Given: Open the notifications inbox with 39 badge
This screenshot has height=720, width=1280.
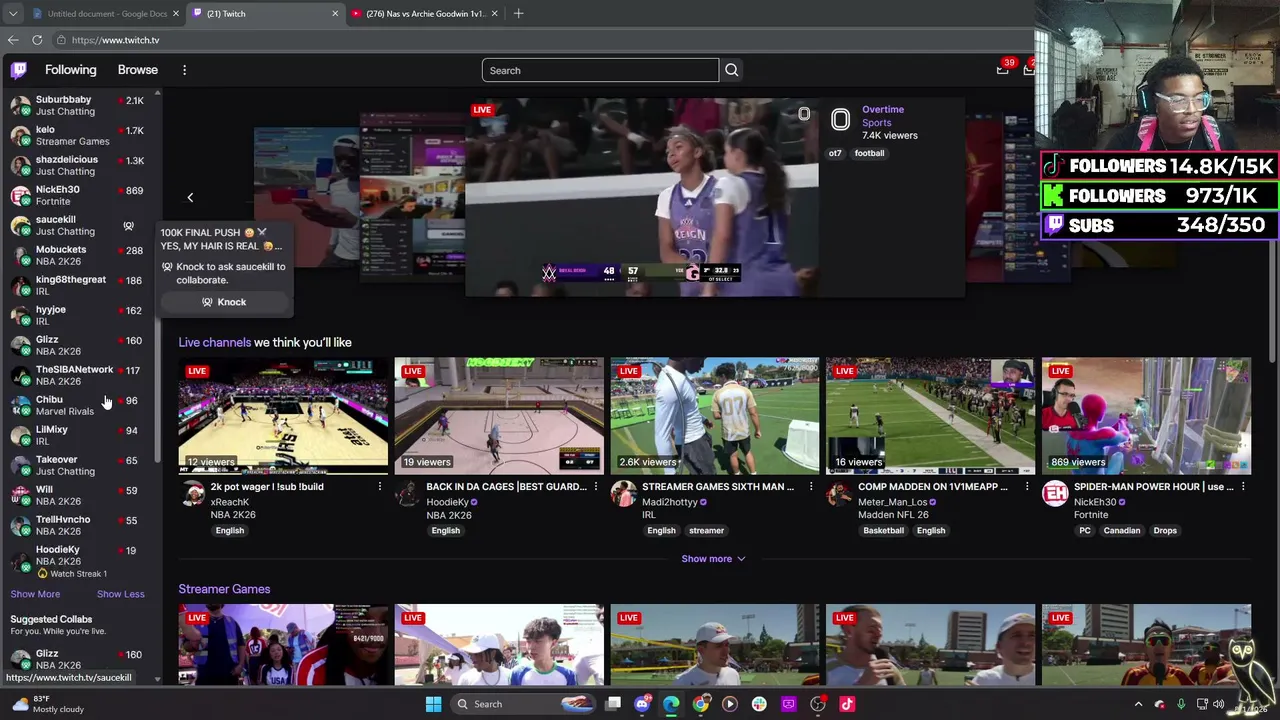Looking at the screenshot, I should tap(1003, 69).
